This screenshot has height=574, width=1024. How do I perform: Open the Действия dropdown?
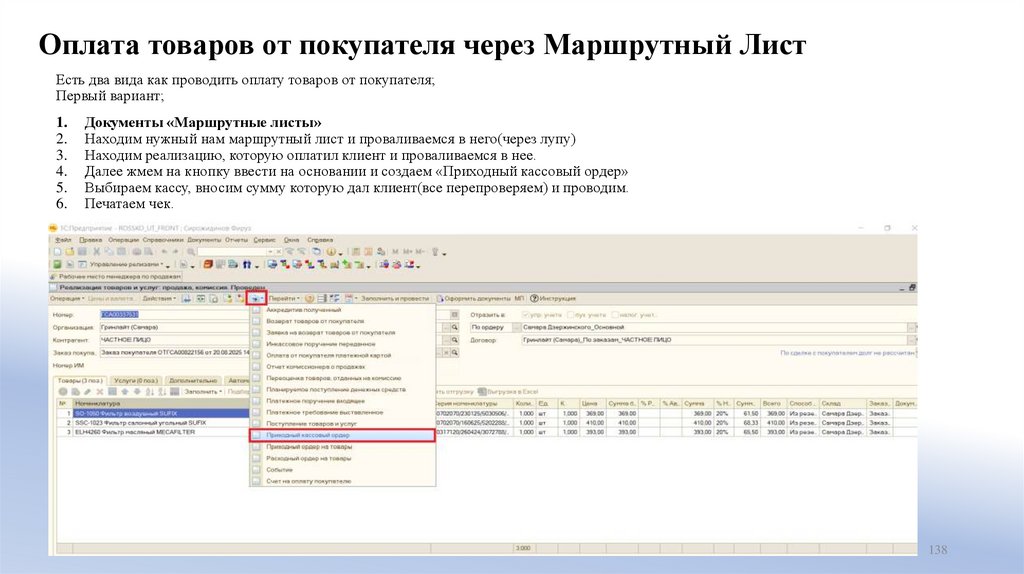click(x=160, y=298)
